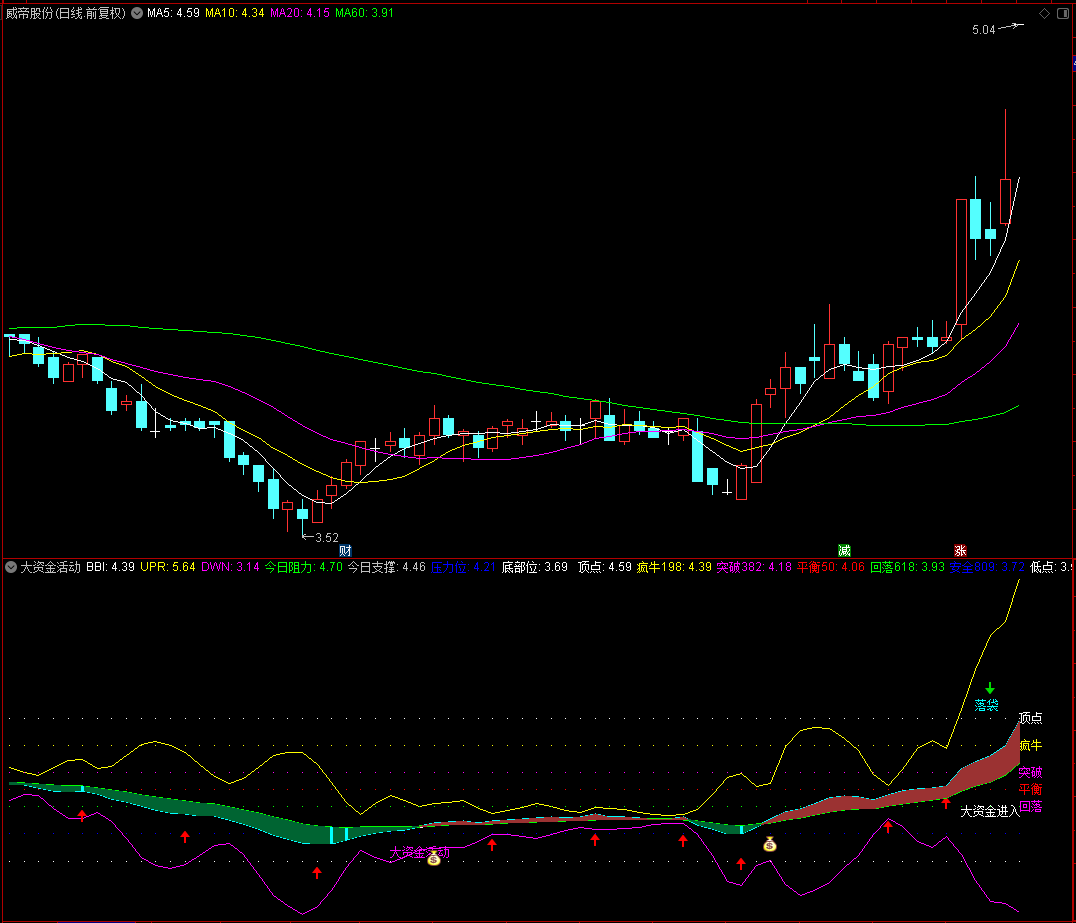Click the yellow 疯牛 level label
This screenshot has height=923, width=1076.
1030,745
